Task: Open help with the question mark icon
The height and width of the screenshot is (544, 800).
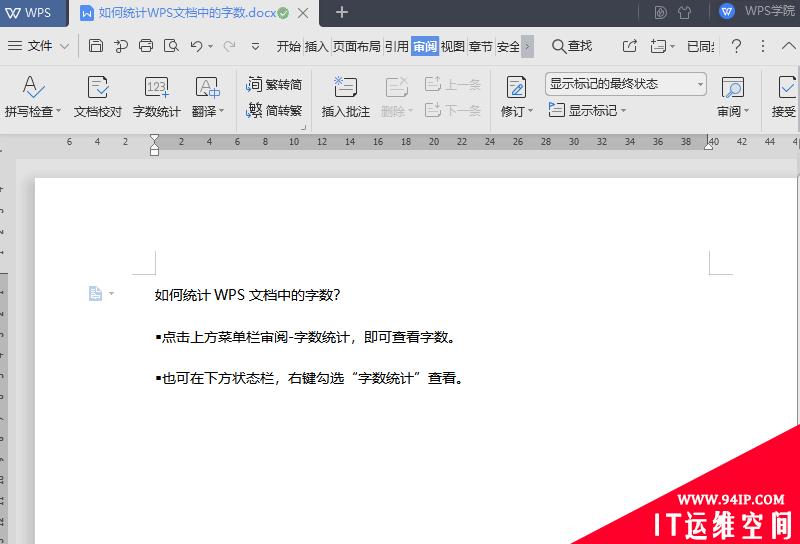Action: pos(736,46)
